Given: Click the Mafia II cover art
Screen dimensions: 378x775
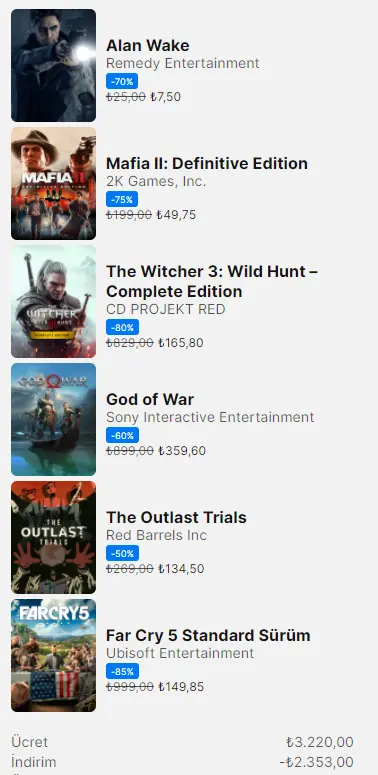Looking at the screenshot, I should point(53,183).
